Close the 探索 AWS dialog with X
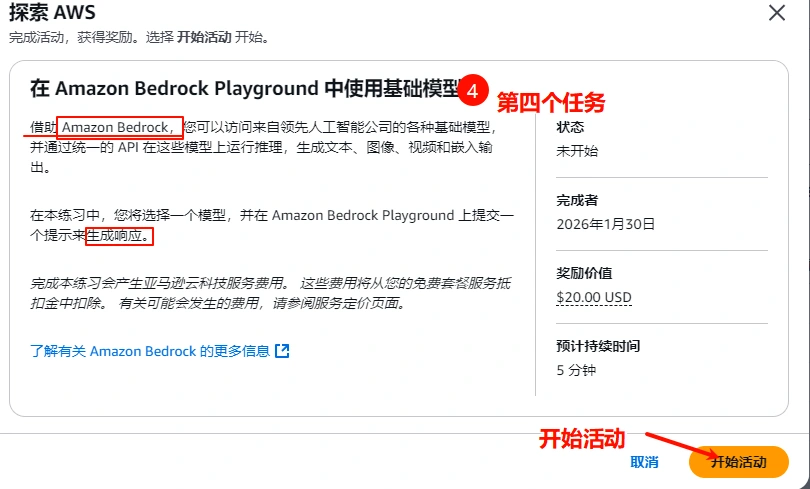Viewport: 810px width, 489px height. pos(776,14)
